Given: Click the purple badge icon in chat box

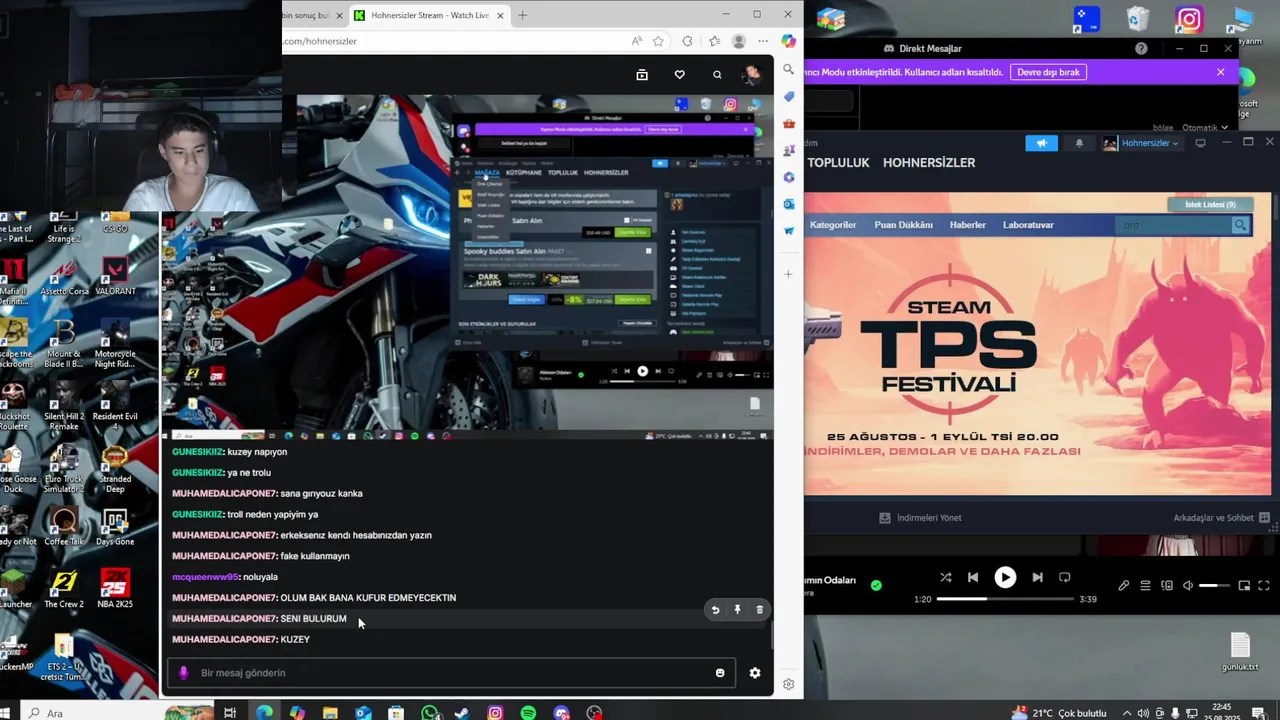Looking at the screenshot, I should 183,673.
